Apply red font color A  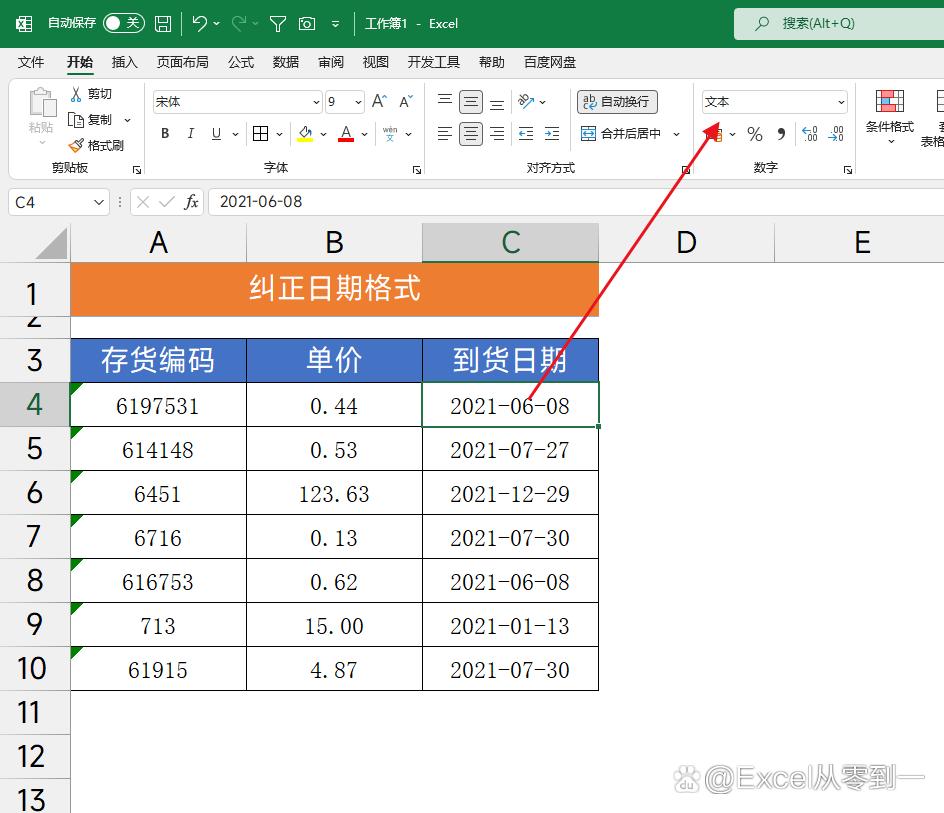[x=346, y=134]
